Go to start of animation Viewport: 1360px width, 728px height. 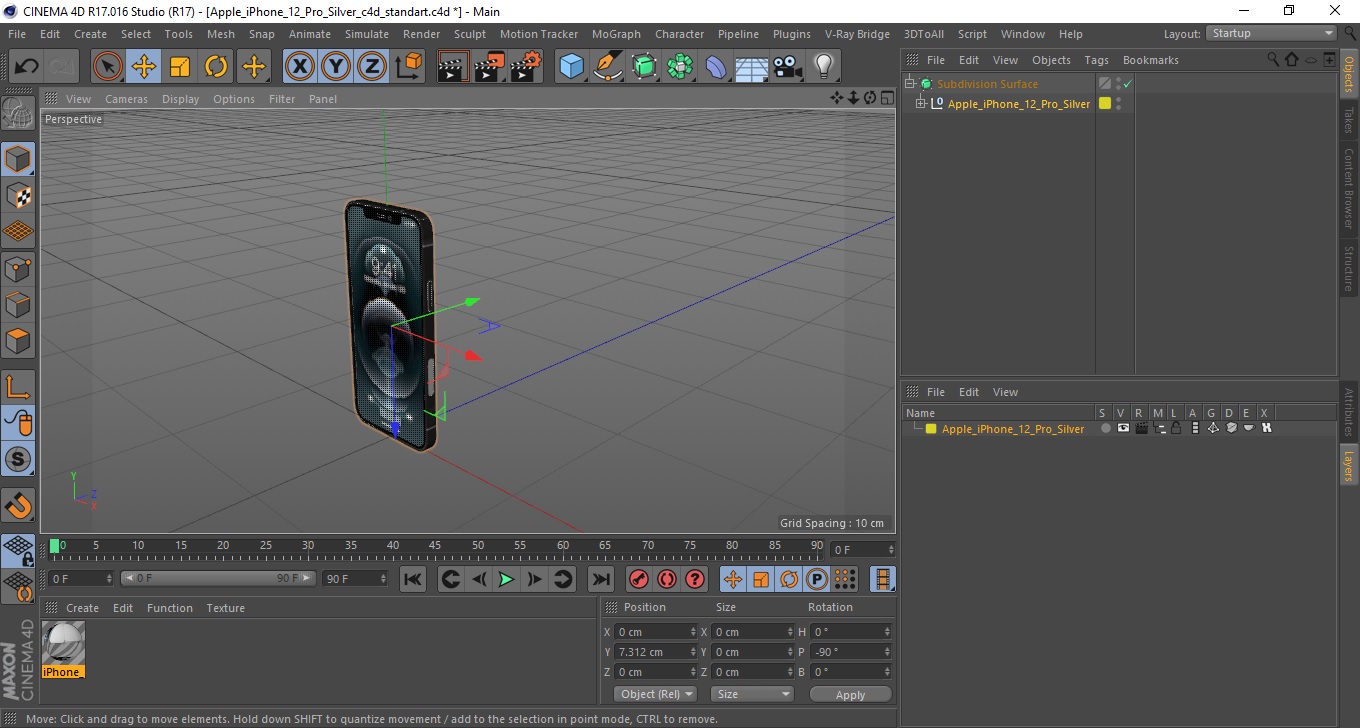point(413,579)
